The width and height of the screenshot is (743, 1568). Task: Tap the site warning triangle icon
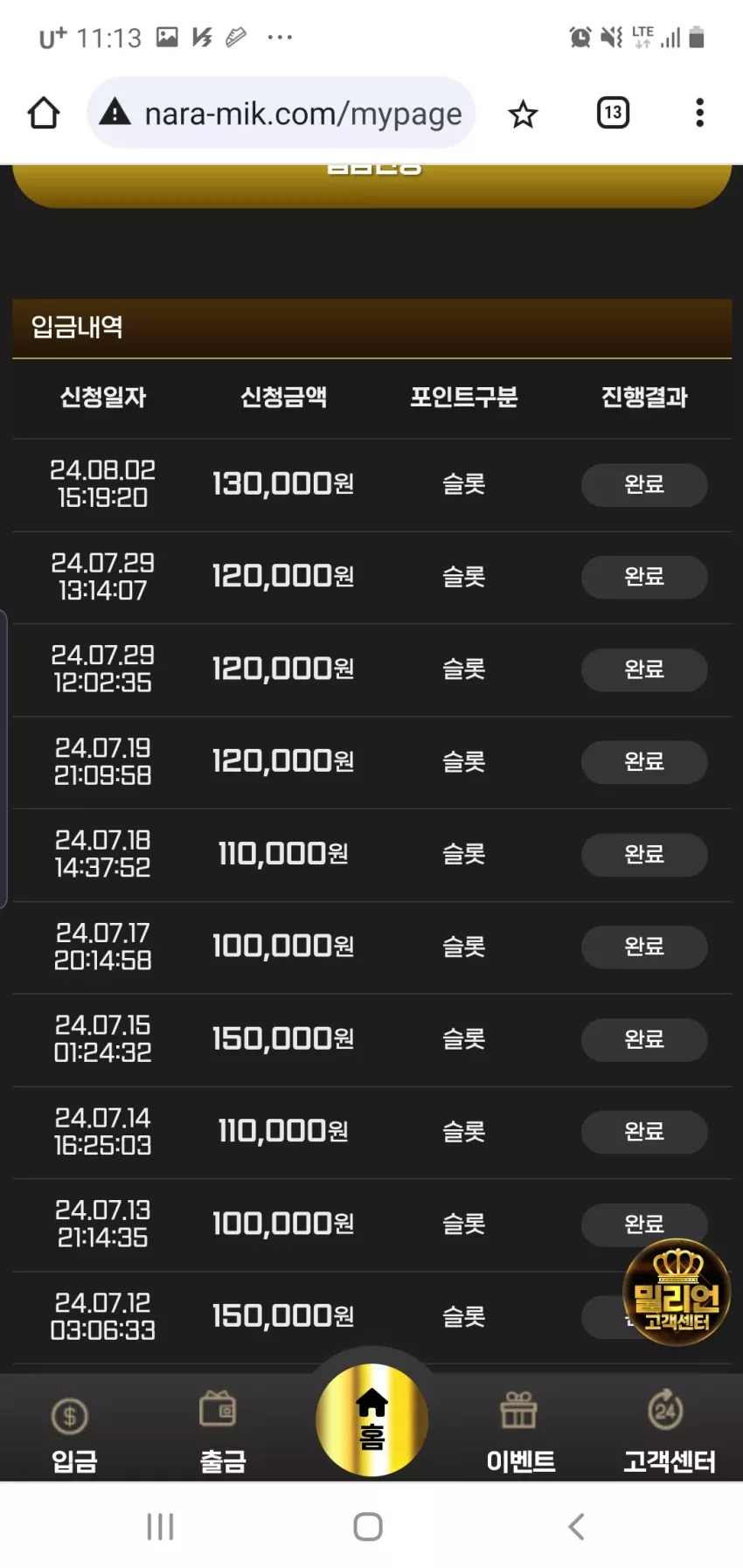(x=115, y=112)
